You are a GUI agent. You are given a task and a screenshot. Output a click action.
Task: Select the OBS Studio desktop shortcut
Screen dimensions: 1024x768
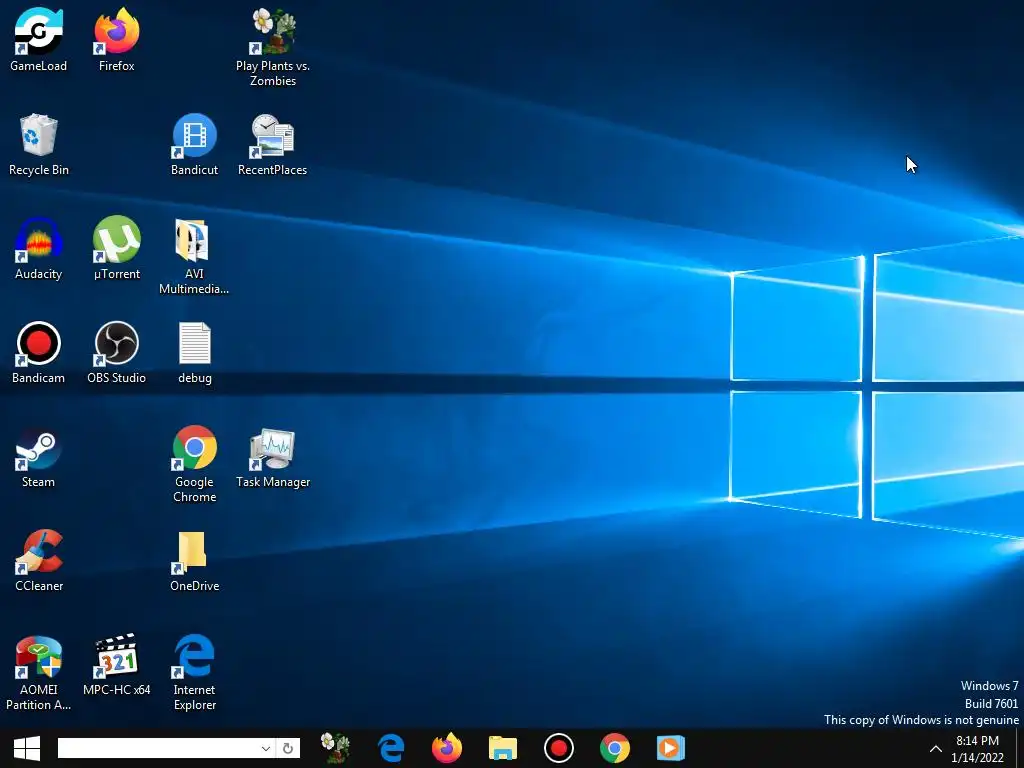[117, 352]
